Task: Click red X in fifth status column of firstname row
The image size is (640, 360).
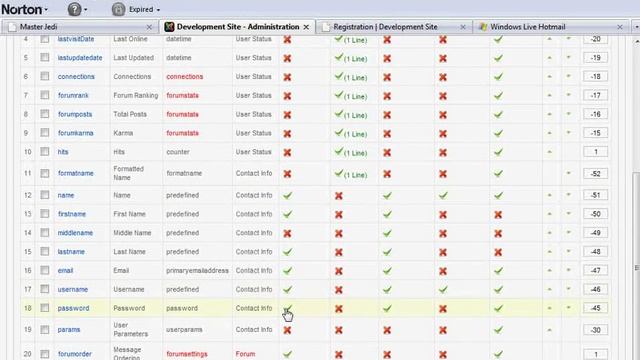Action: pyautogui.click(x=498, y=214)
